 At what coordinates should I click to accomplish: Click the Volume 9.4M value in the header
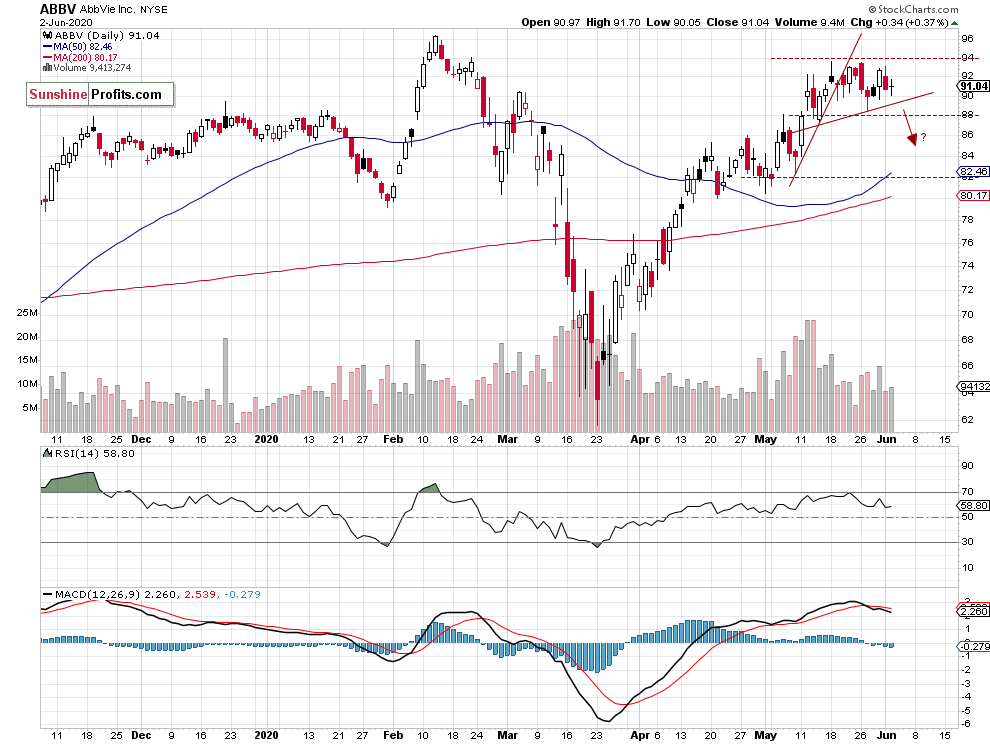pos(809,22)
